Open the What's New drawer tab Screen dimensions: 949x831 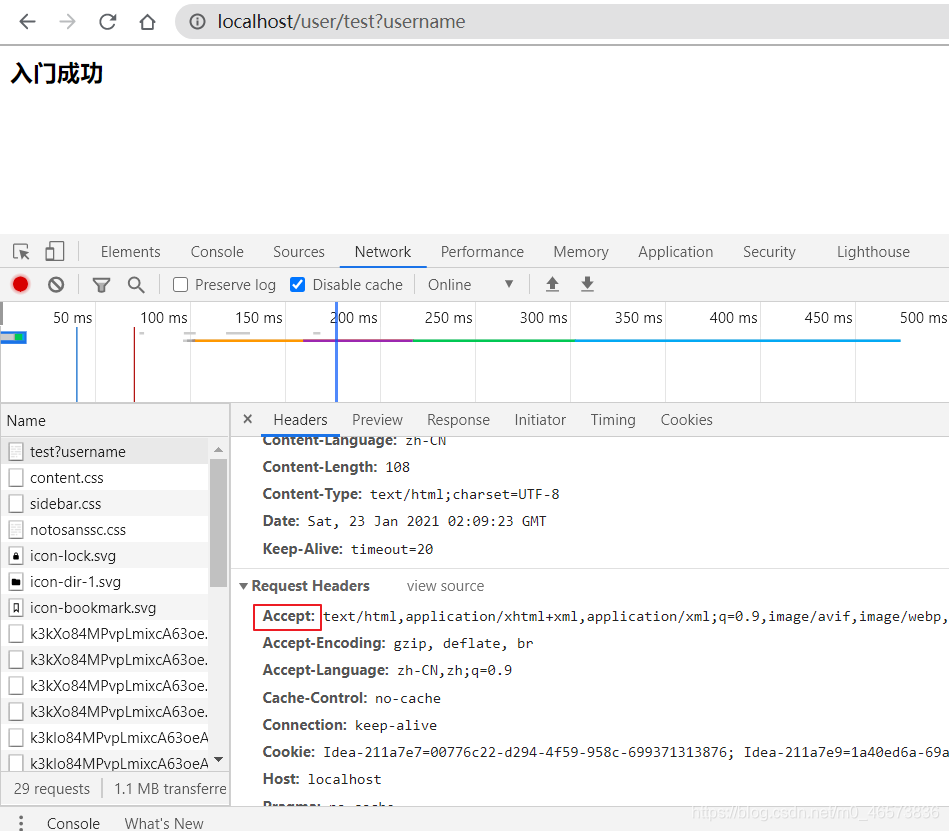(x=164, y=823)
